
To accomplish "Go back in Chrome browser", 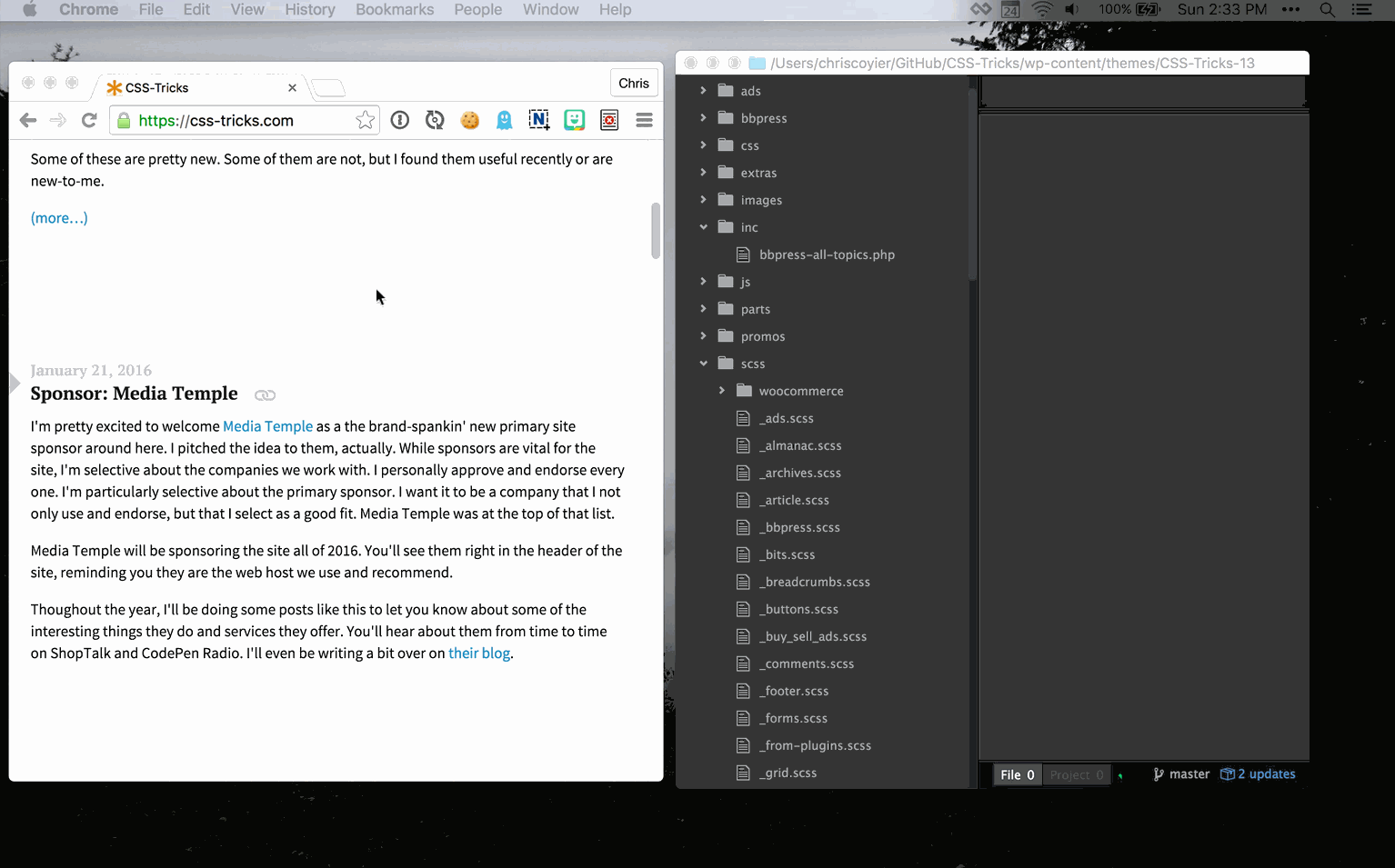I will pyautogui.click(x=28, y=120).
